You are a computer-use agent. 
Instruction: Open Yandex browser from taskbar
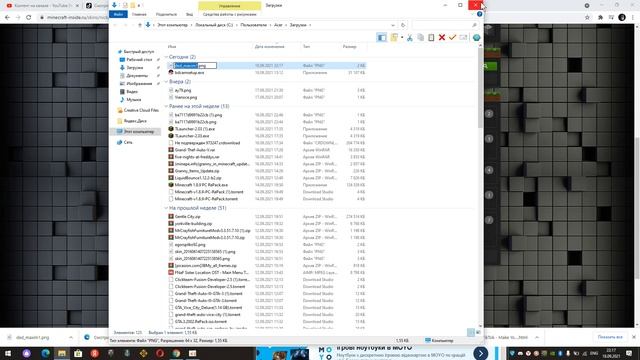(x=94, y=353)
